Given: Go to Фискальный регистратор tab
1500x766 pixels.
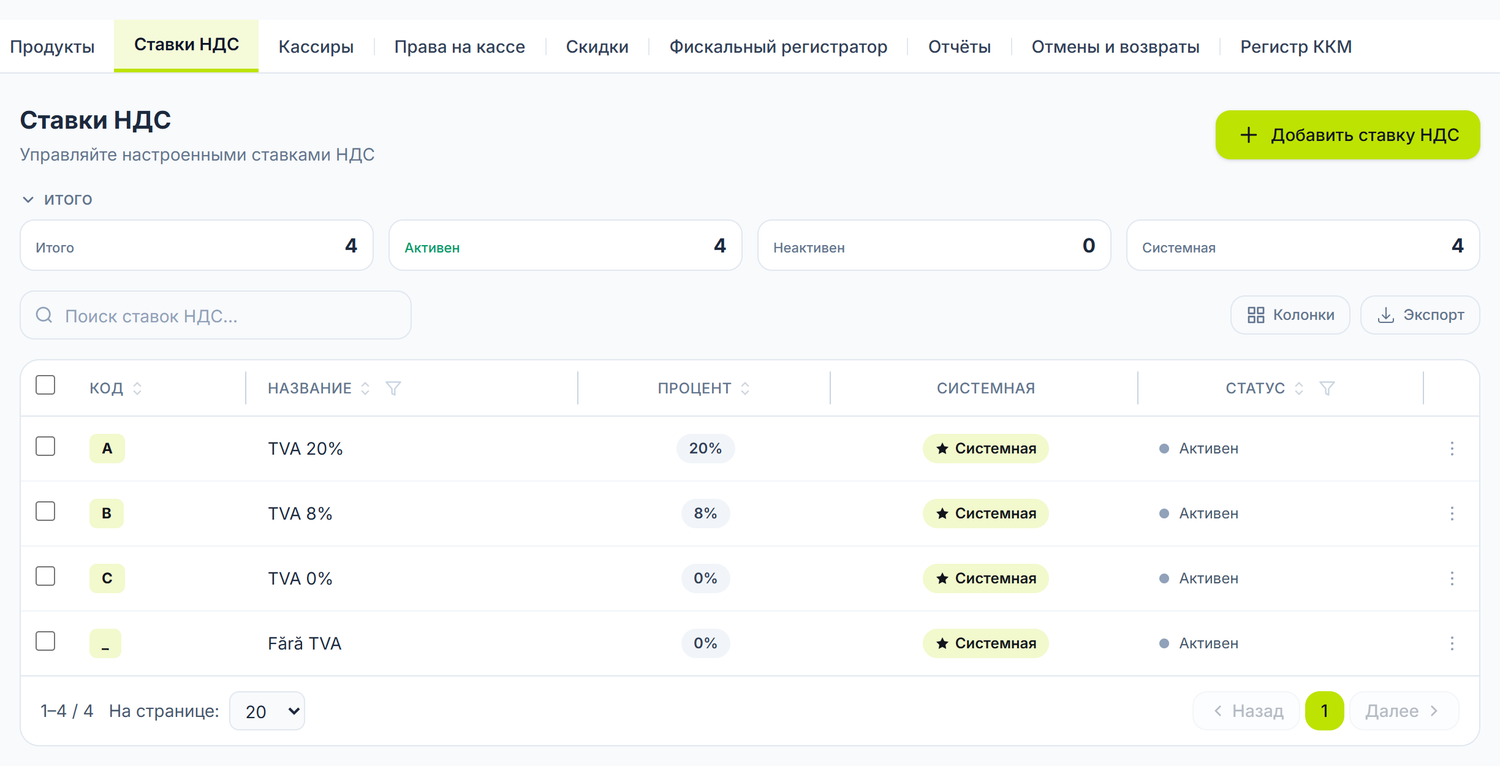Looking at the screenshot, I should (x=778, y=46).
